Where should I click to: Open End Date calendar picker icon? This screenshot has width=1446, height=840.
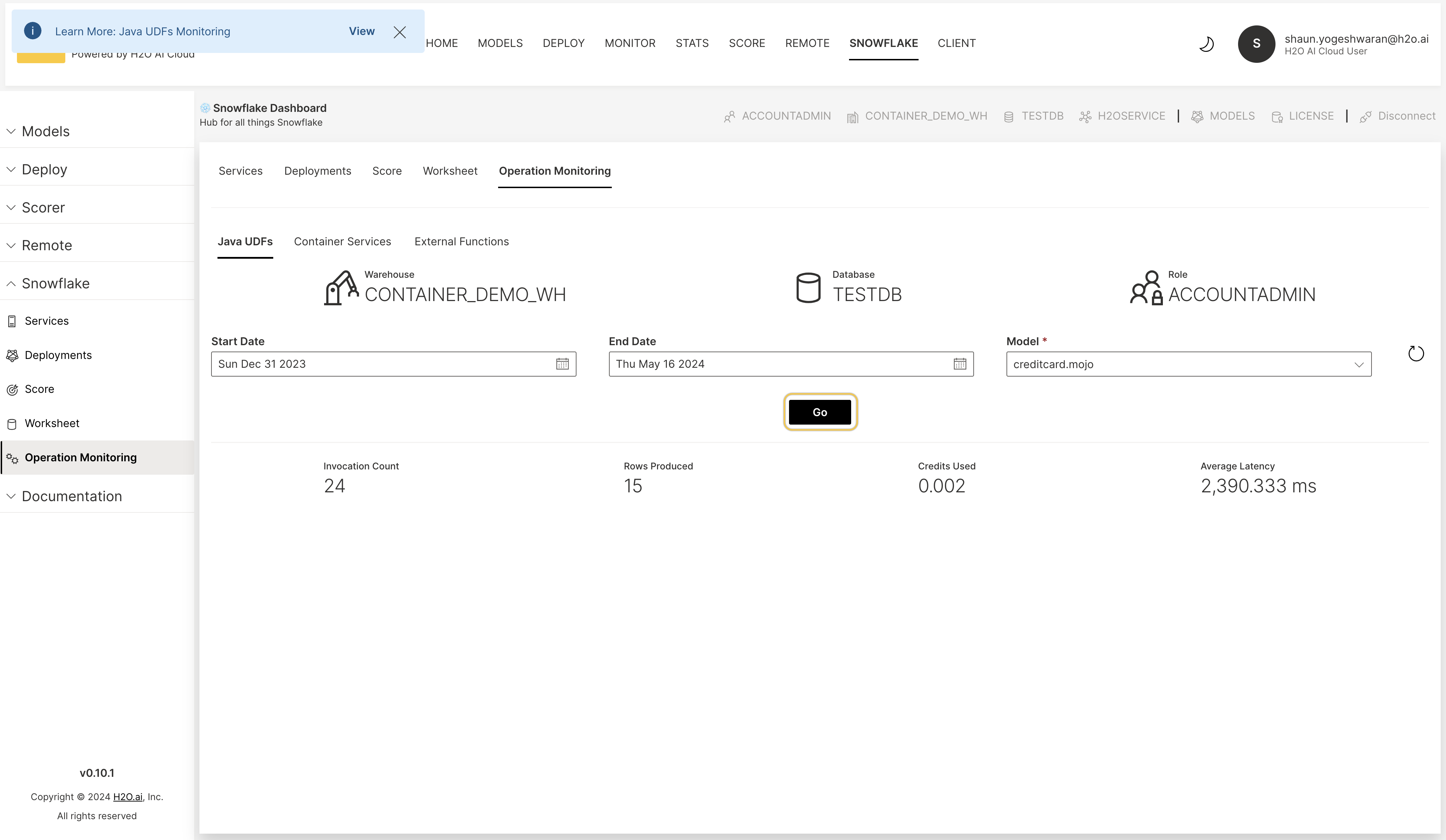[960, 364]
